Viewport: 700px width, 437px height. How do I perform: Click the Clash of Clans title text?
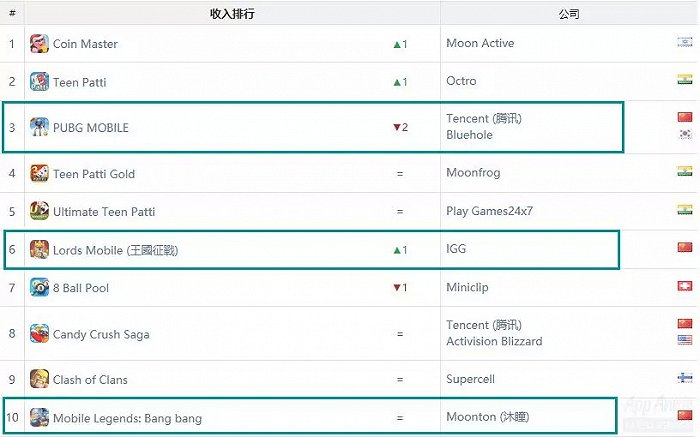click(x=90, y=380)
